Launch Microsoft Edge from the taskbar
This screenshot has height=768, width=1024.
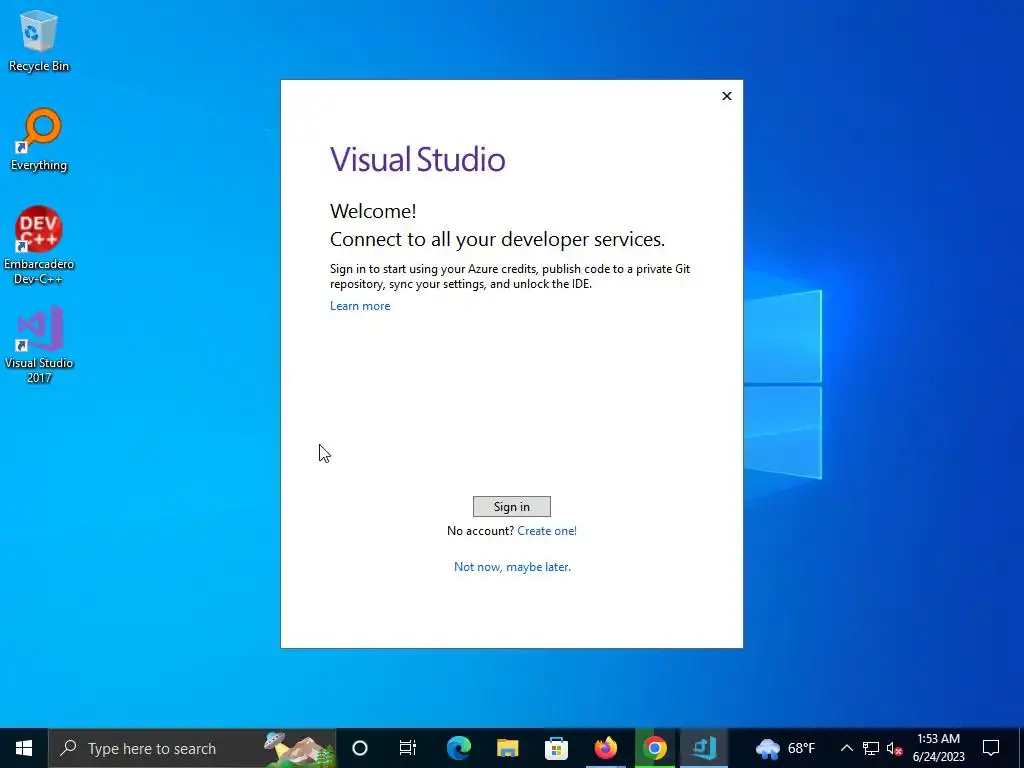pyautogui.click(x=459, y=748)
